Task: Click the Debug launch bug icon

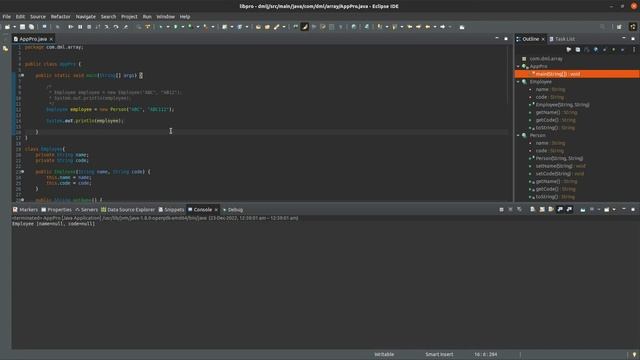Action: pyautogui.click(x=161, y=27)
